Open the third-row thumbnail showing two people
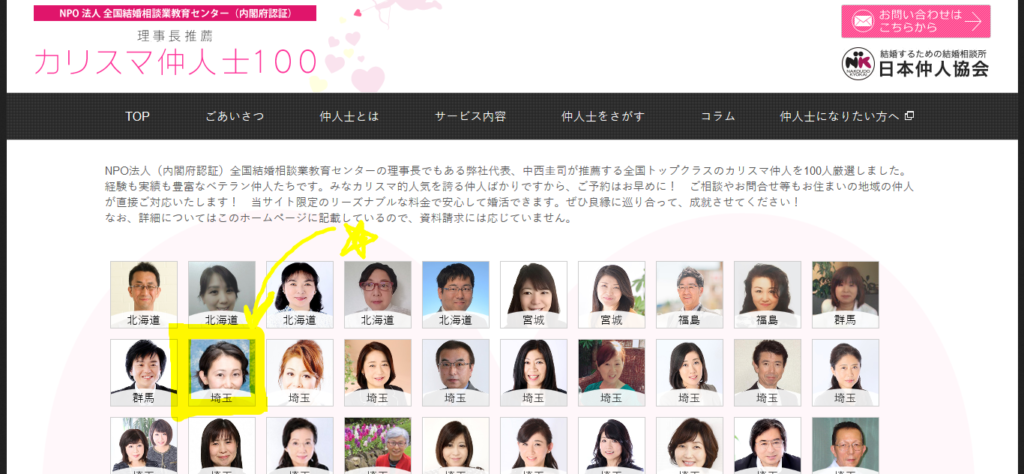 (144, 445)
